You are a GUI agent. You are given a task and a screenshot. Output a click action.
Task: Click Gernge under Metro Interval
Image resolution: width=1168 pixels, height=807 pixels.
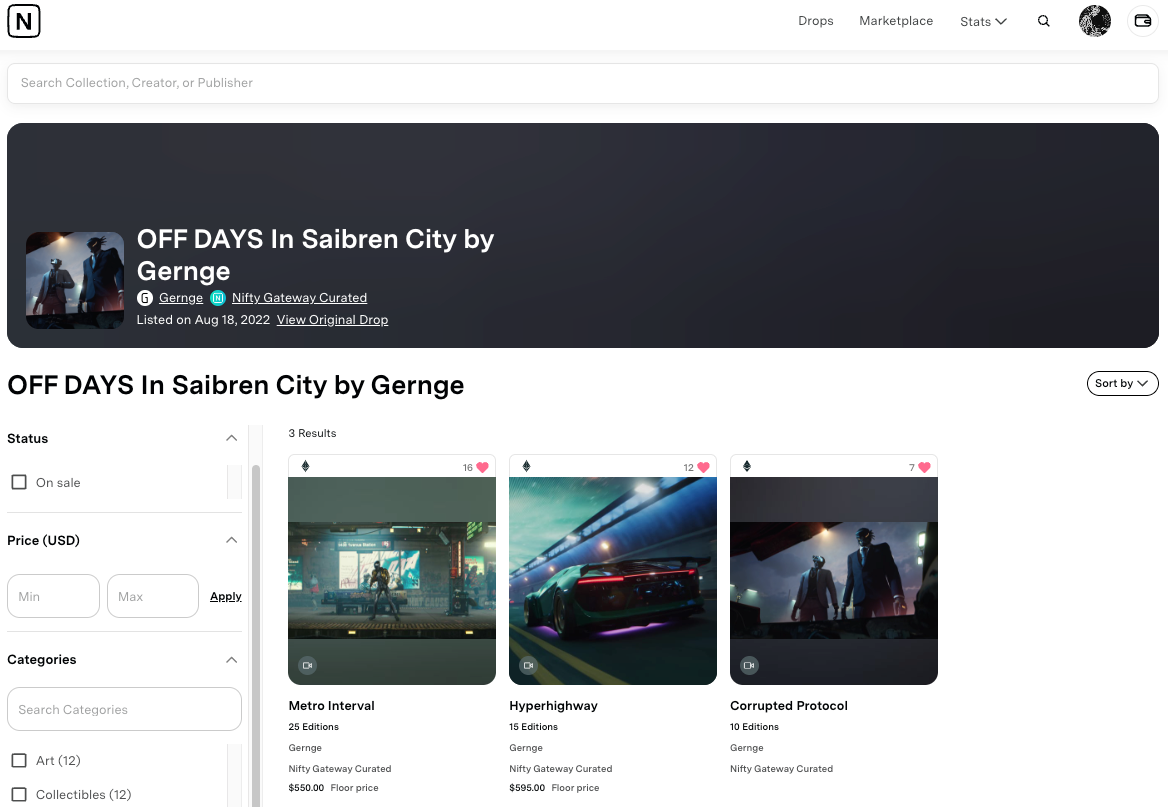pos(305,747)
